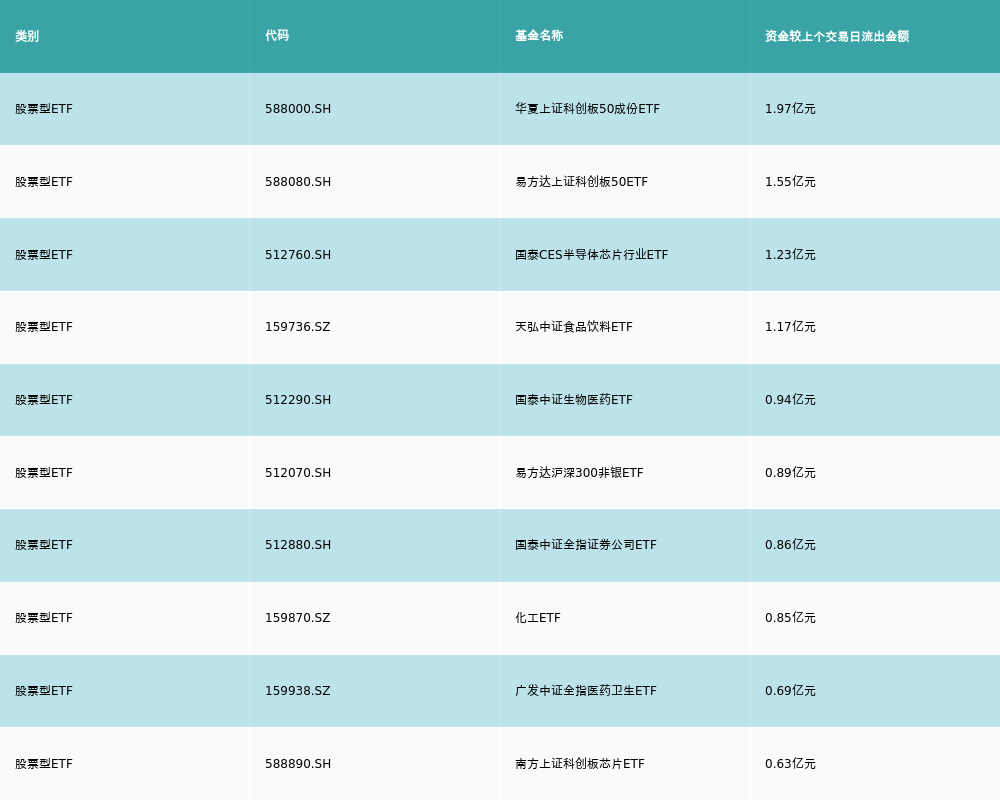This screenshot has height=800, width=1000.
Task: Click the 代码 column header
Action: point(277,36)
